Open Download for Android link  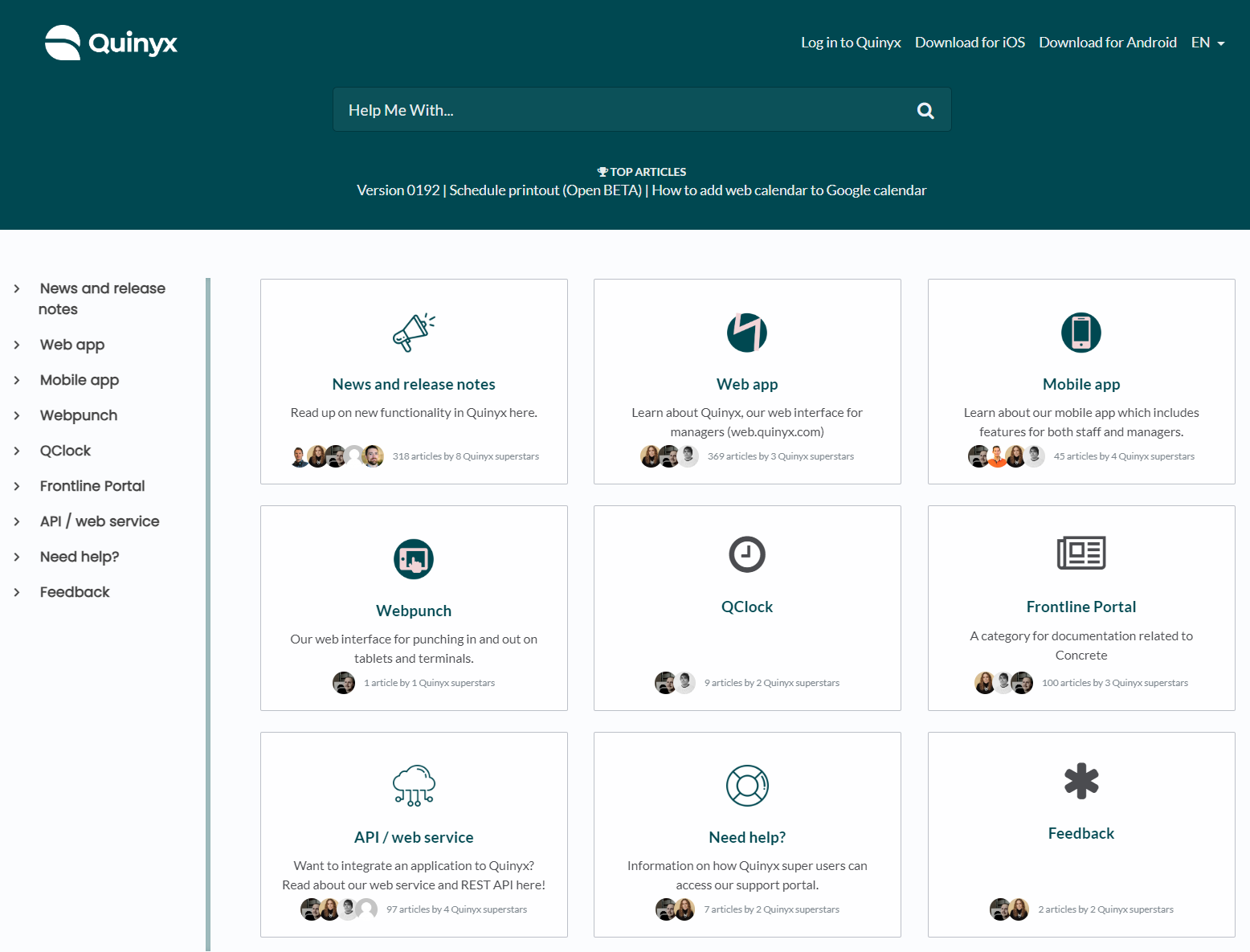coord(1107,43)
